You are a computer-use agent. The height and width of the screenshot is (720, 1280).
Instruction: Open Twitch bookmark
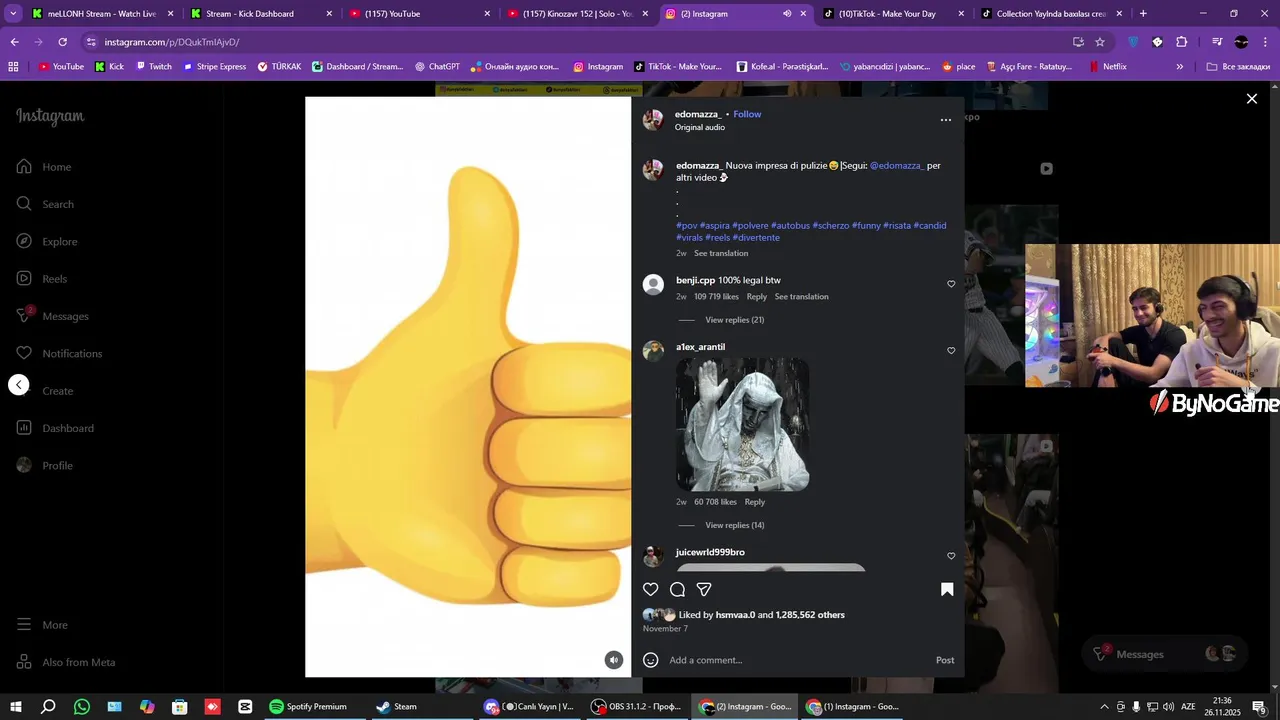[154, 67]
